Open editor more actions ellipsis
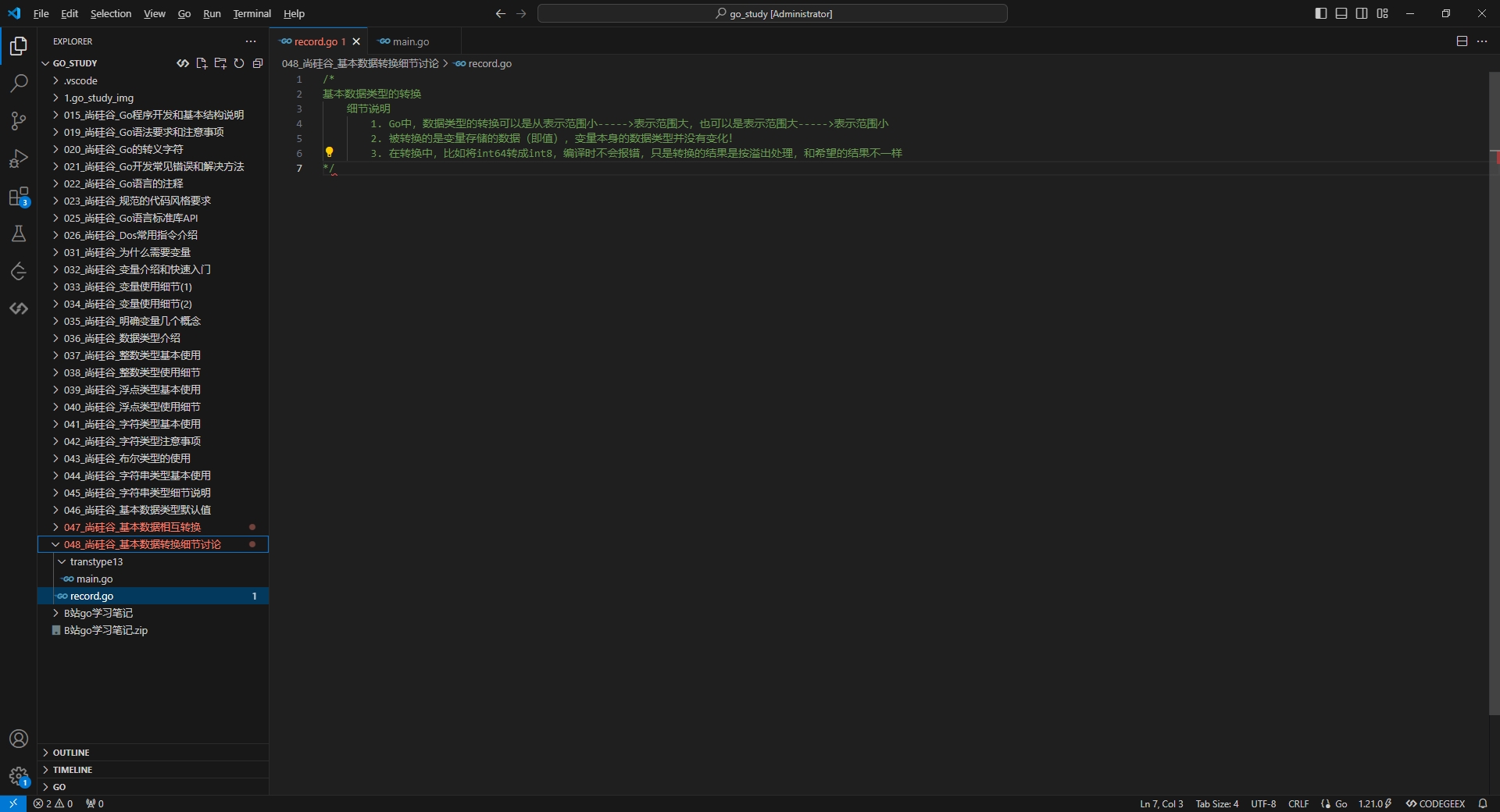This screenshot has height=812, width=1500. point(1482,41)
